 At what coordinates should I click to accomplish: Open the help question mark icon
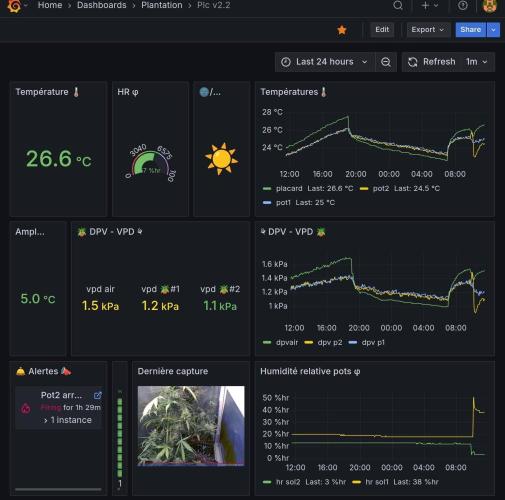[463, 5]
